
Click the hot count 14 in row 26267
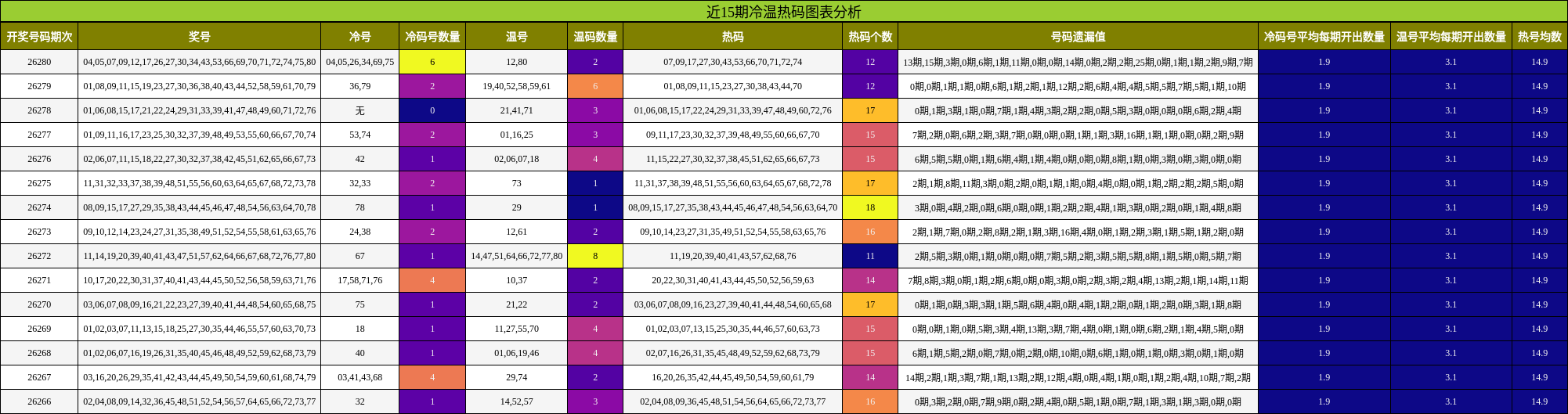click(x=870, y=377)
